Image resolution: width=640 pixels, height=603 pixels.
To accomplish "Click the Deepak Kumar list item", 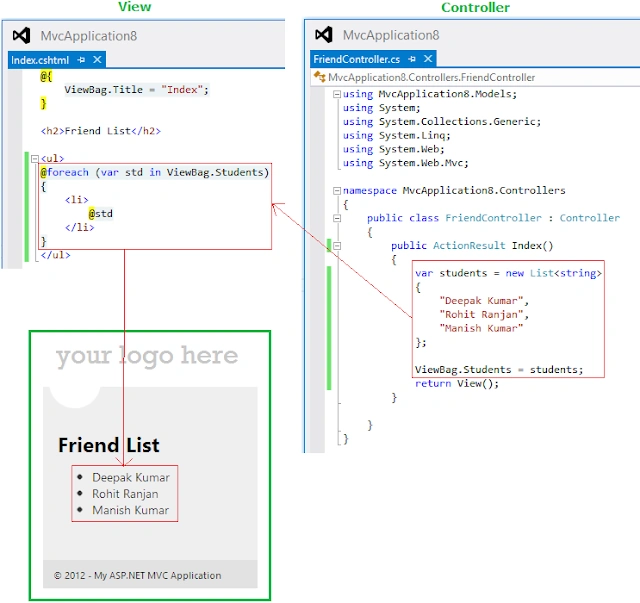I will (x=131, y=477).
